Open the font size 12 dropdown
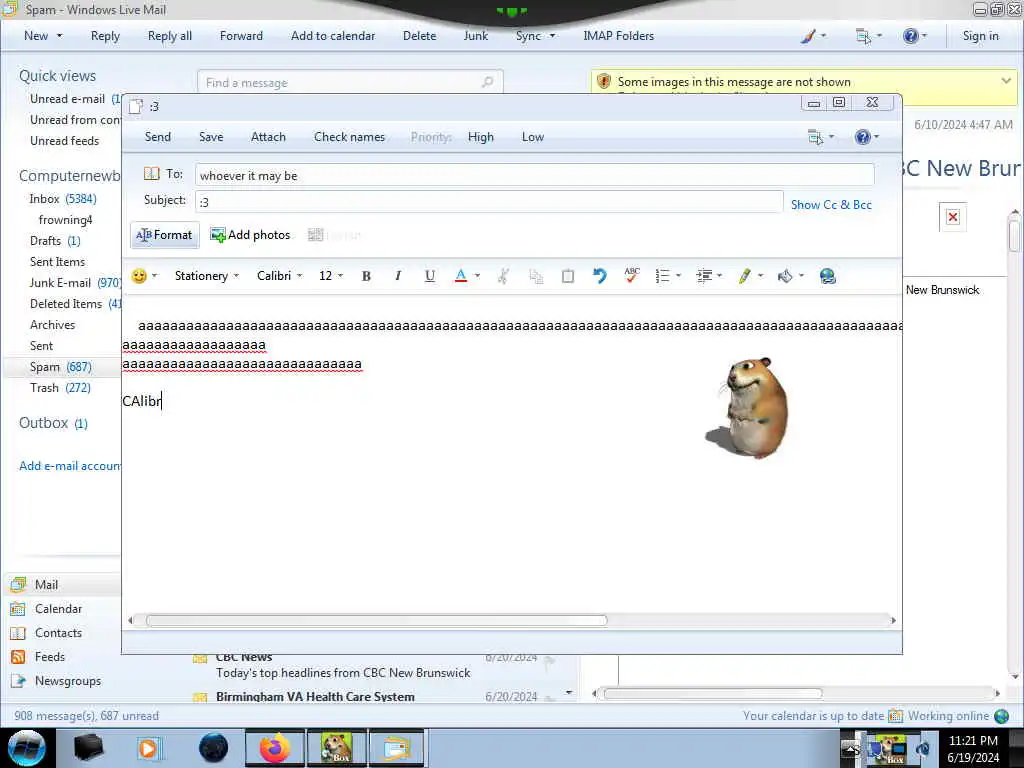This screenshot has height=768, width=1024. [x=330, y=276]
